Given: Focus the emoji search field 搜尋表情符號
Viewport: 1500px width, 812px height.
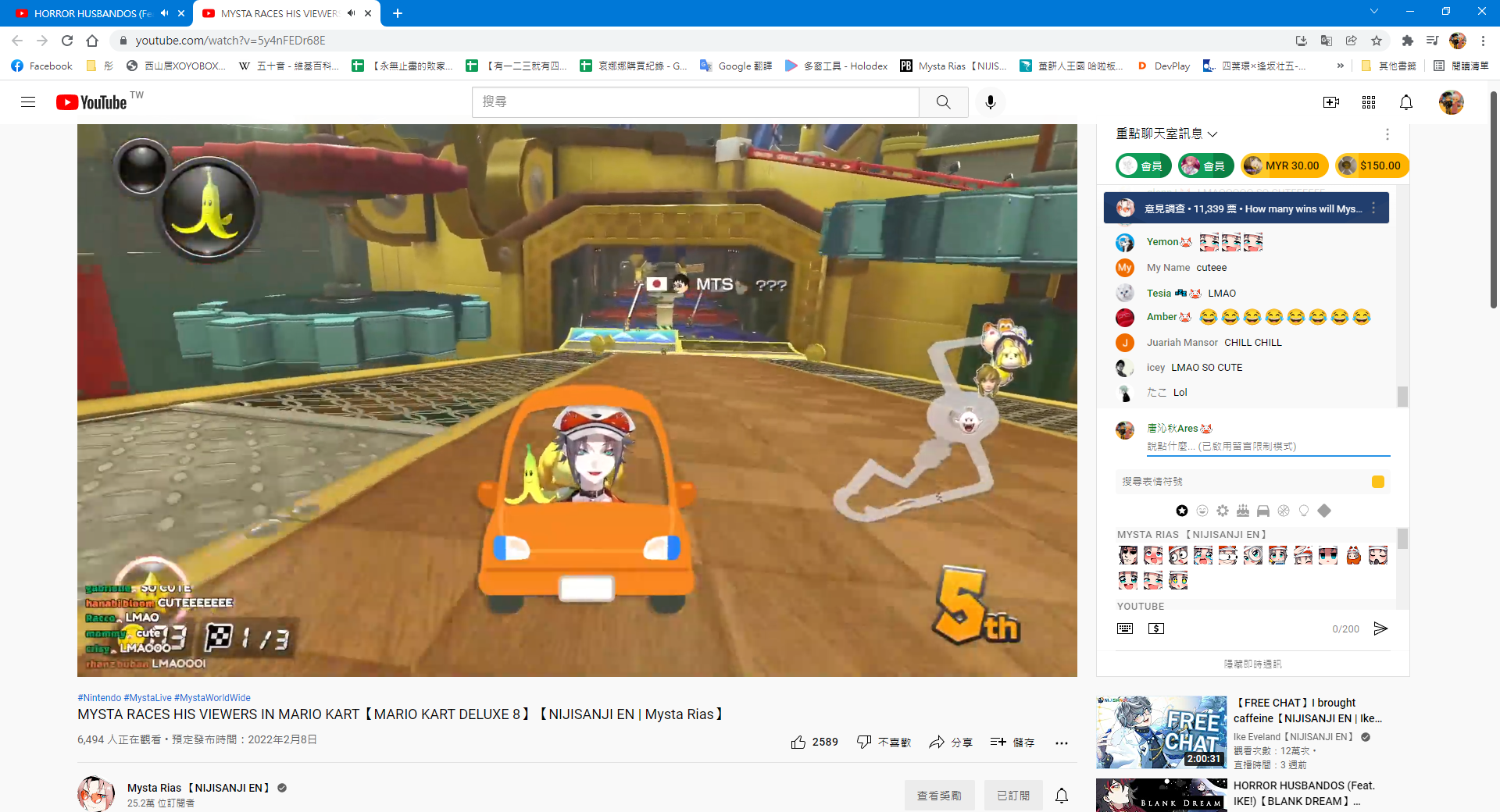Looking at the screenshot, I should 1242,482.
